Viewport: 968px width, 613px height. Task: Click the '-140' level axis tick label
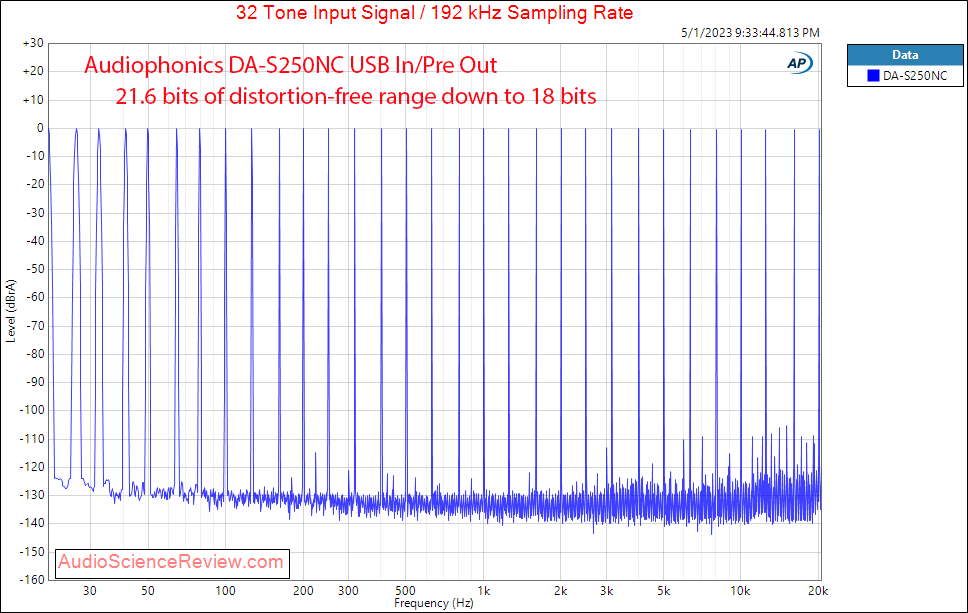pyautogui.click(x=32, y=523)
